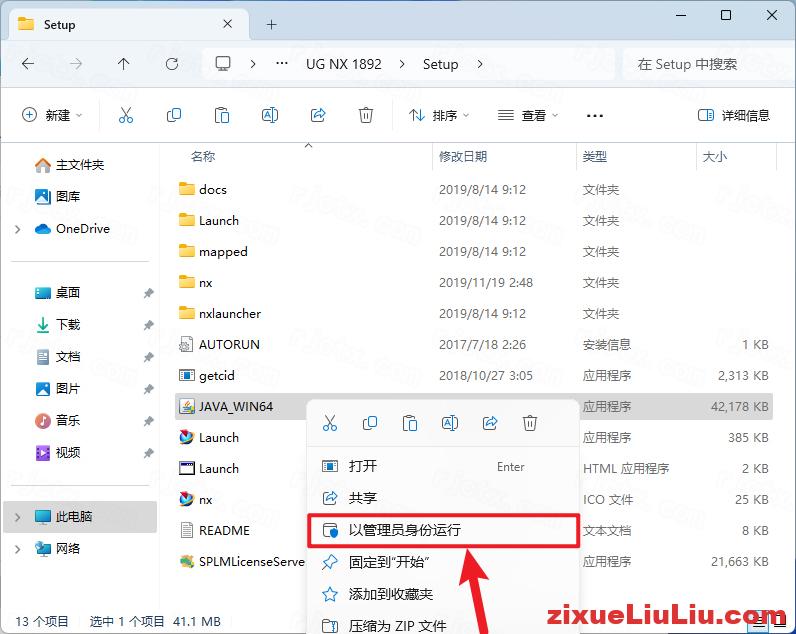Click the paste icon in the context menu
This screenshot has width=796, height=634.
tap(410, 422)
